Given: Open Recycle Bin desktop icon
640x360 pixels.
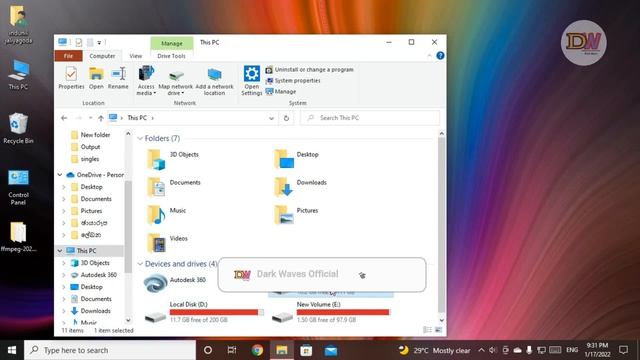Looking at the screenshot, I should coord(18,128).
